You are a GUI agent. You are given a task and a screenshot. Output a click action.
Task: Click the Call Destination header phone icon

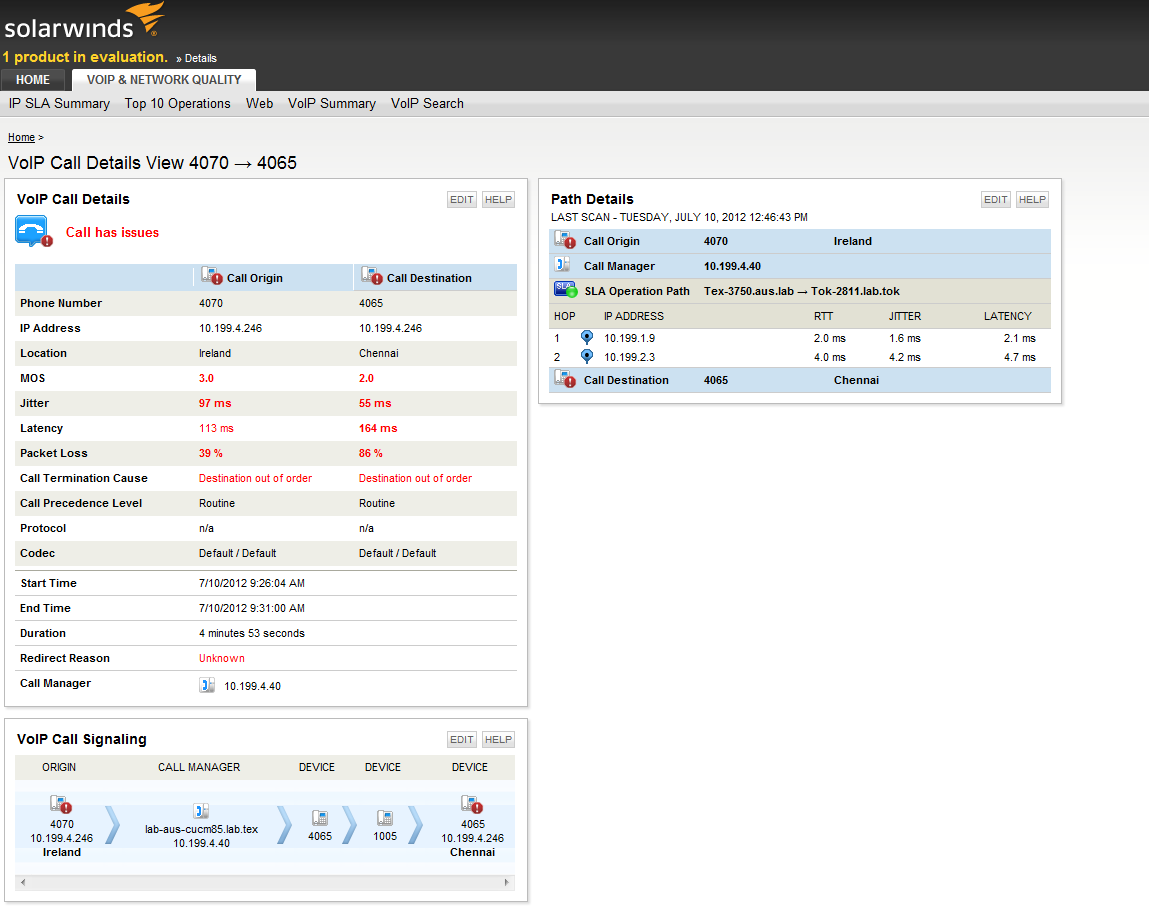372,276
